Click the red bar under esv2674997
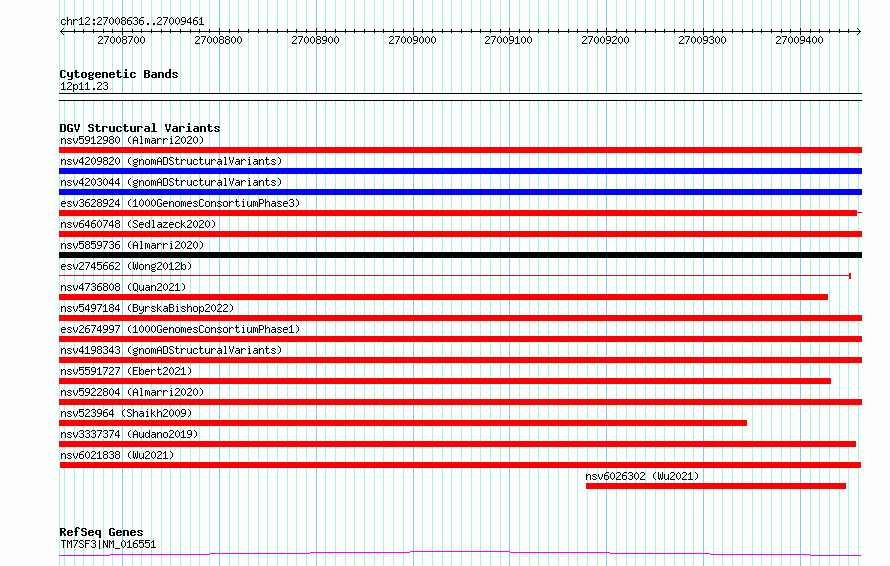890x566 pixels. 460,339
